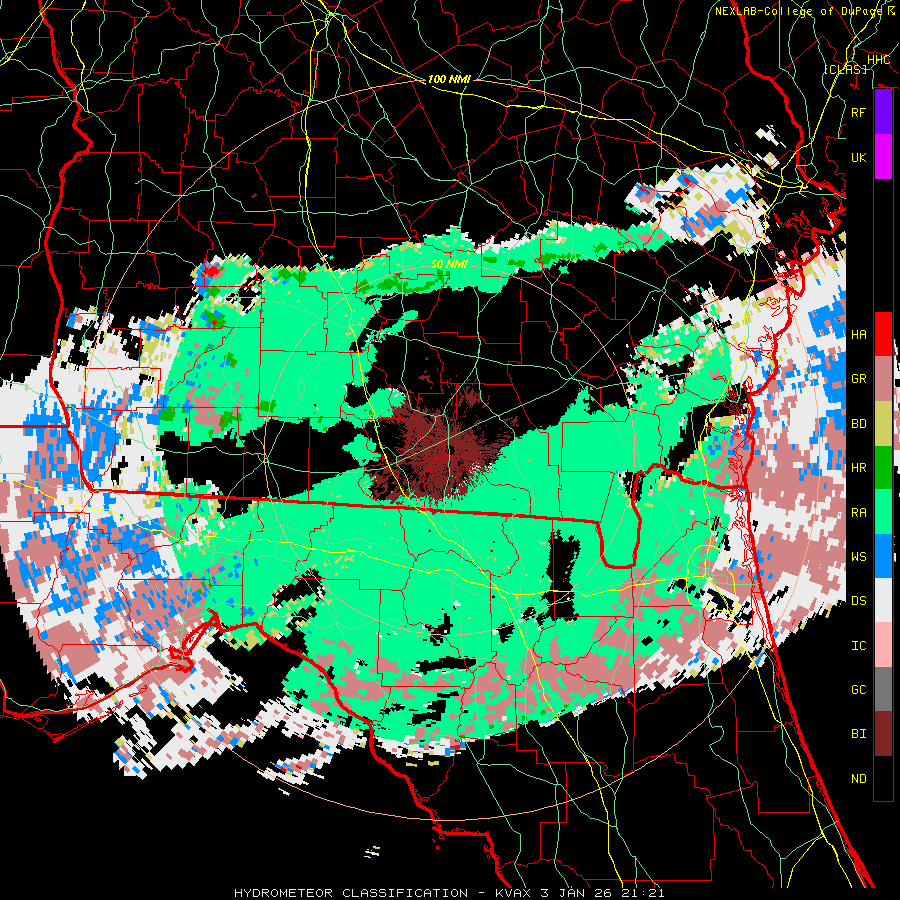Click the BI dark red legend swatch
Image resolution: width=900 pixels, height=900 pixels.
(883, 734)
